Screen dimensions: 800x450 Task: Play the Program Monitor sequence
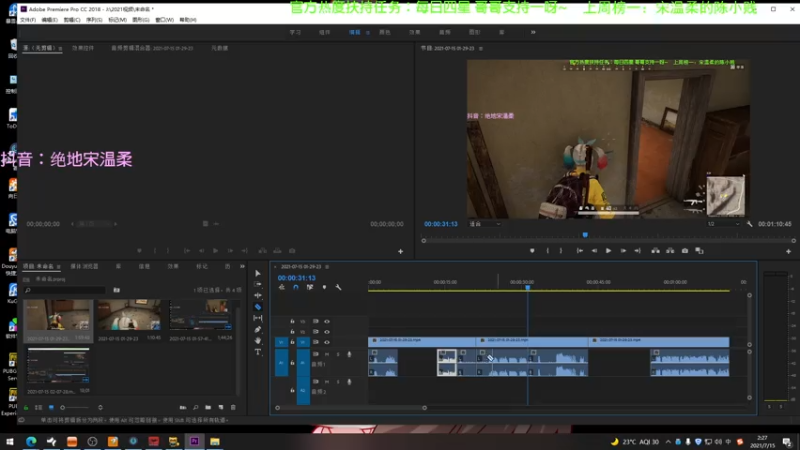(x=608, y=251)
